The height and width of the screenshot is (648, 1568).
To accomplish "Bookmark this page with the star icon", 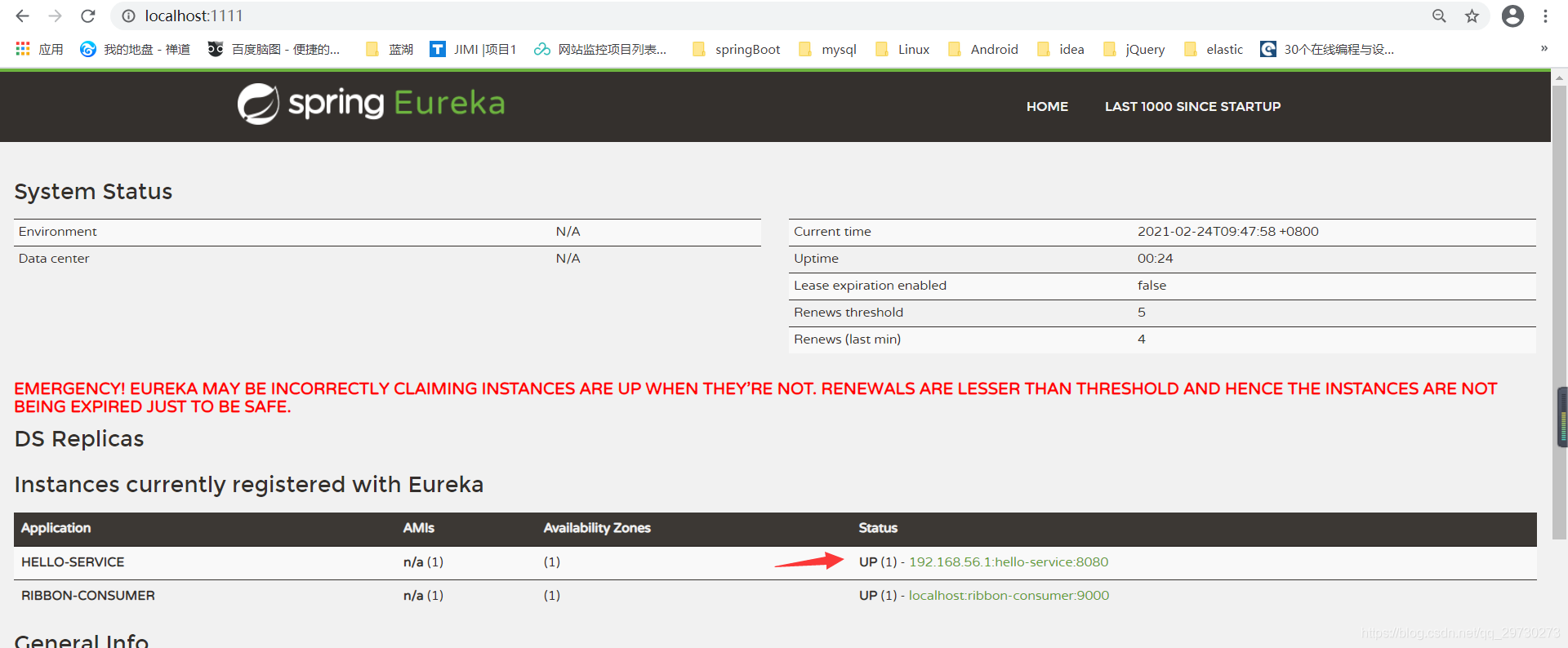I will pos(1472,16).
